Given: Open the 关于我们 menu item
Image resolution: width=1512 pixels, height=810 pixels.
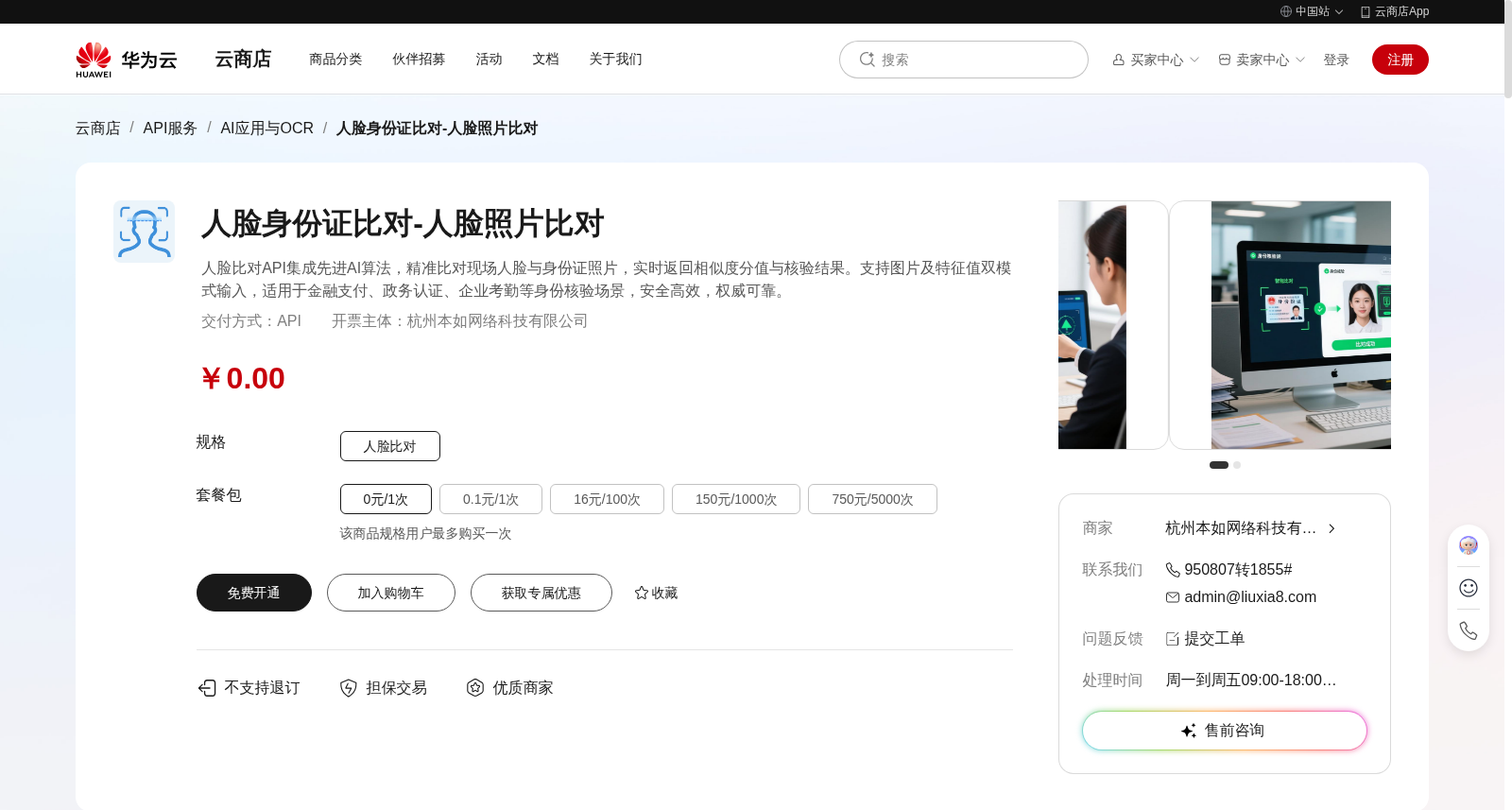Looking at the screenshot, I should tap(615, 59).
